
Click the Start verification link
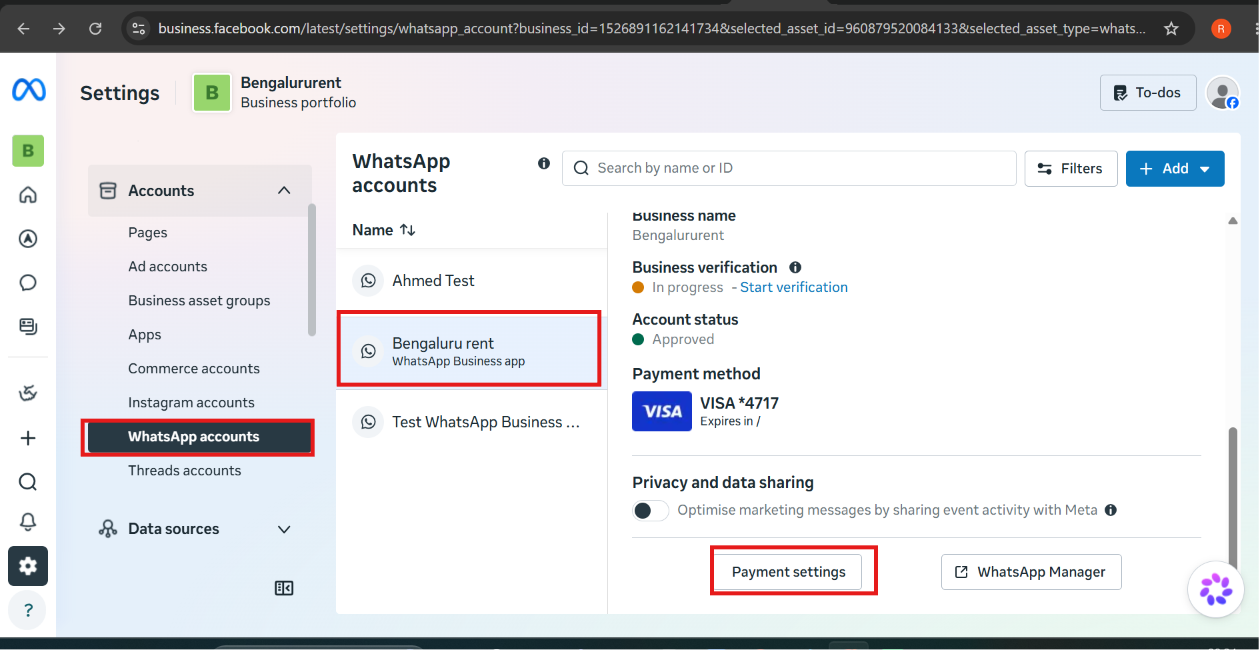794,287
